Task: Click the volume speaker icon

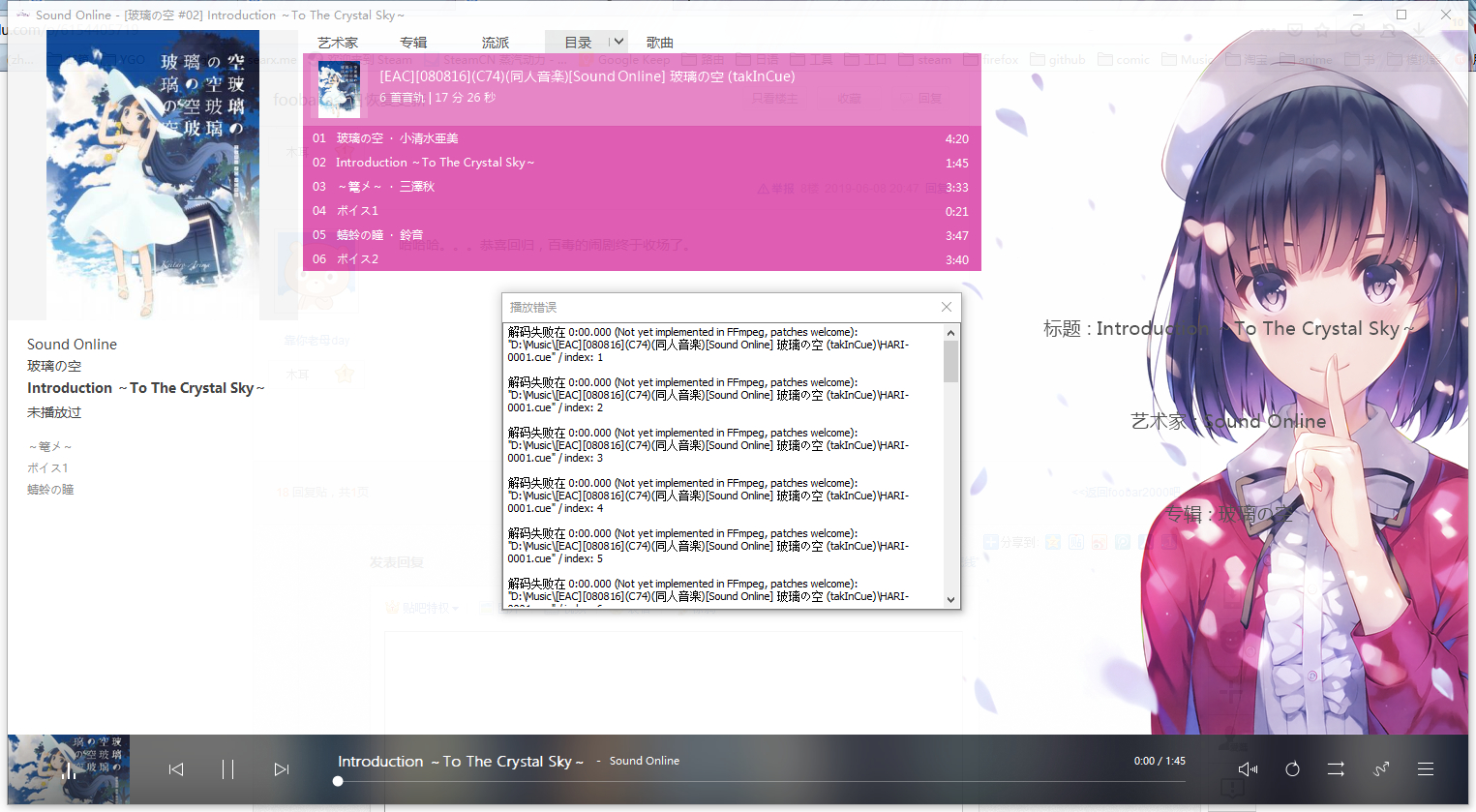Action: coord(1248,769)
